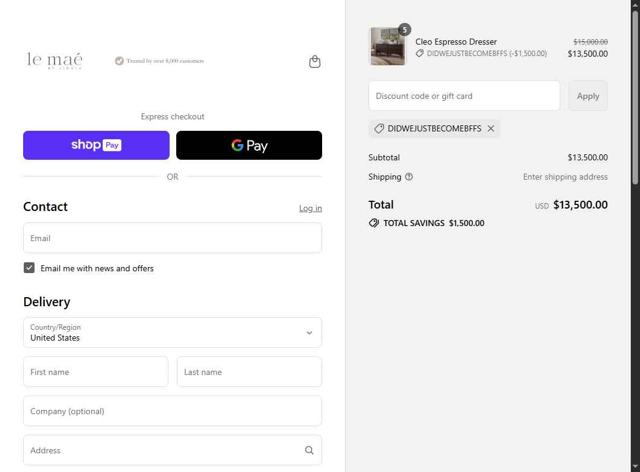Open the shopping bag cart icon
Image resolution: width=640 pixels, height=472 pixels.
tap(315, 62)
